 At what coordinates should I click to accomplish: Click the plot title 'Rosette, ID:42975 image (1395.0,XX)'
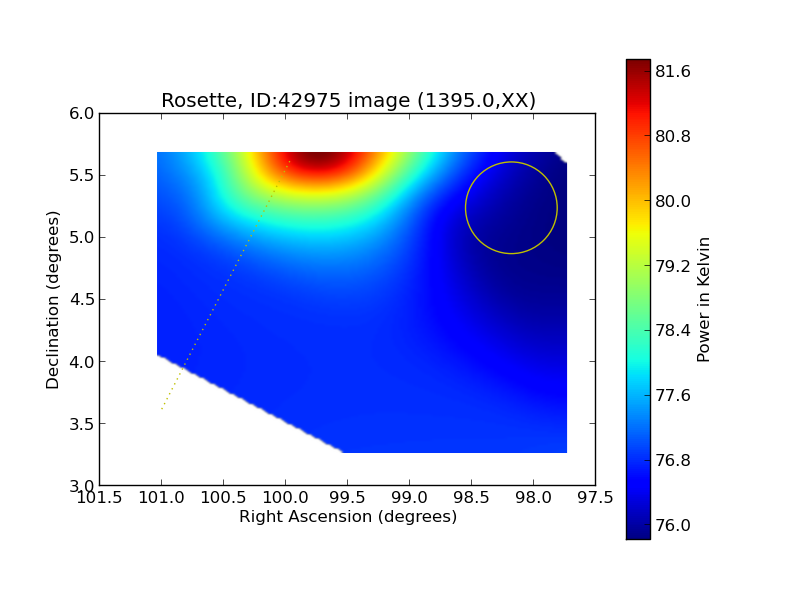pos(348,100)
